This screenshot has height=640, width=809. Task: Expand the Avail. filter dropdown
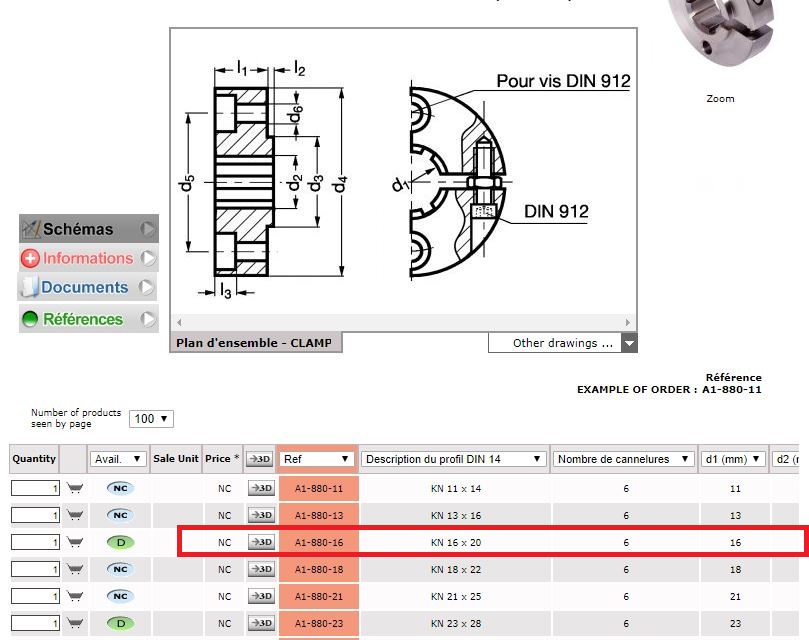point(118,459)
